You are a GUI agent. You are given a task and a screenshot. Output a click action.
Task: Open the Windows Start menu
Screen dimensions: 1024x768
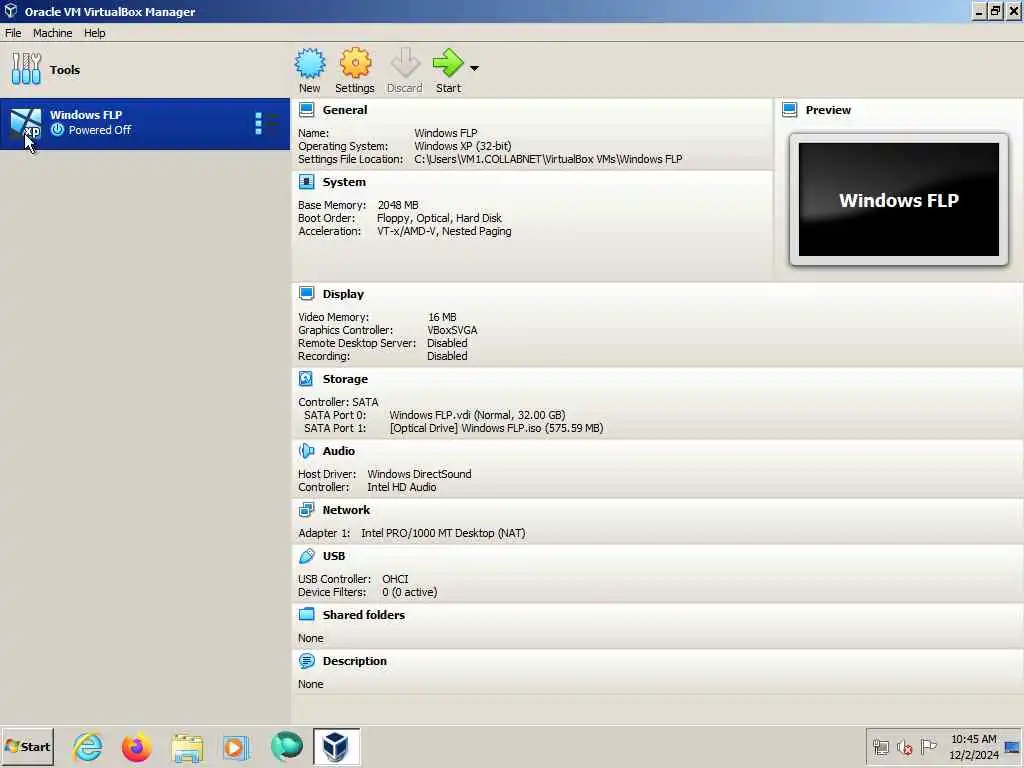pos(27,746)
